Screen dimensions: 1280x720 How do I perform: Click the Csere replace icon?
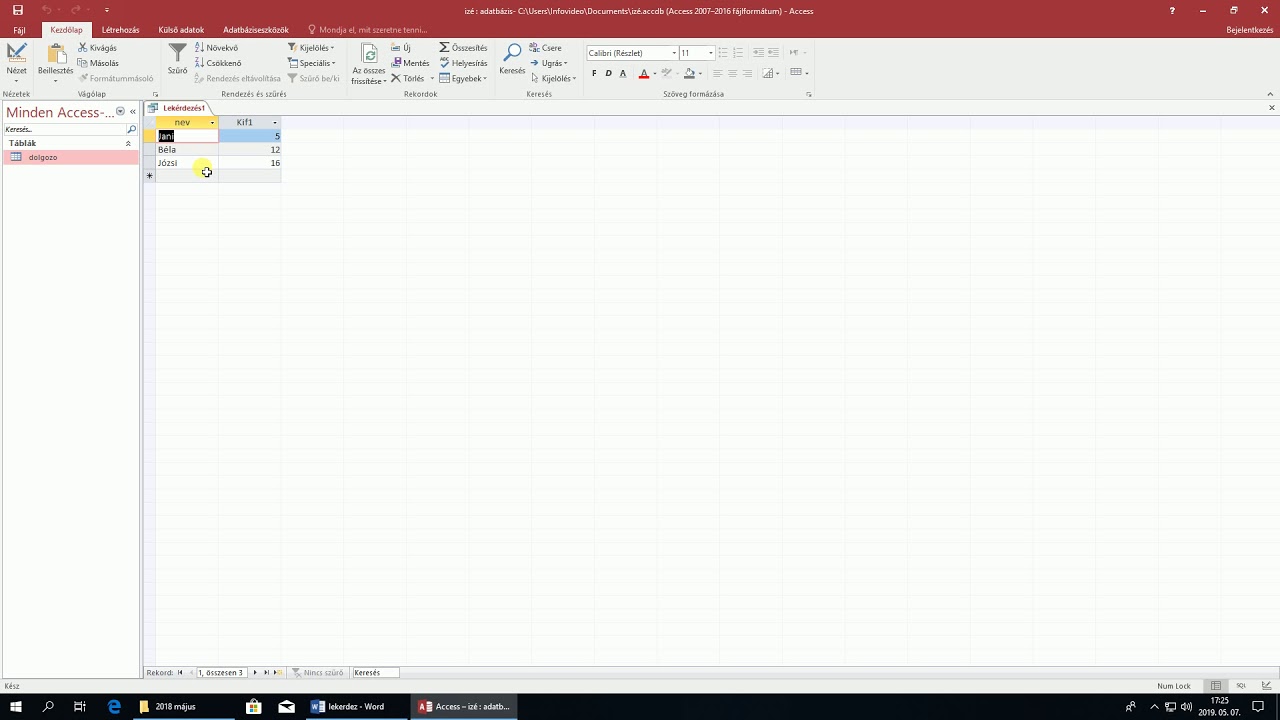534,47
